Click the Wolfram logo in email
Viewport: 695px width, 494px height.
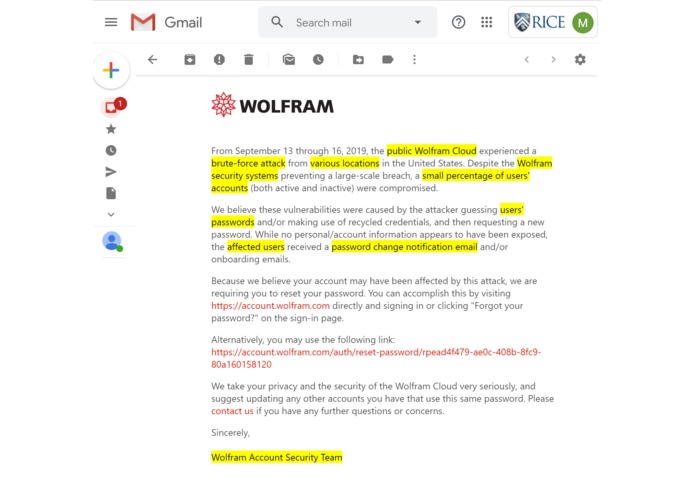coord(273,105)
